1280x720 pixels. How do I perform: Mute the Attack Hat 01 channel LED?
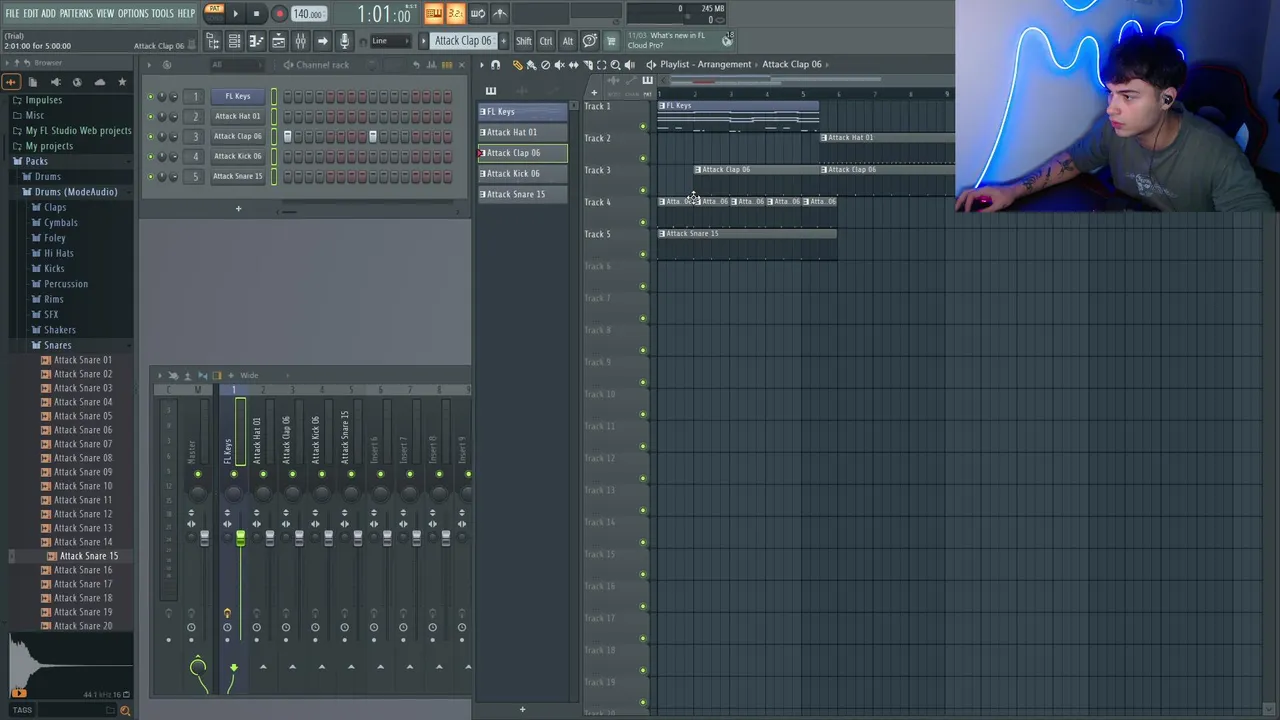point(150,116)
